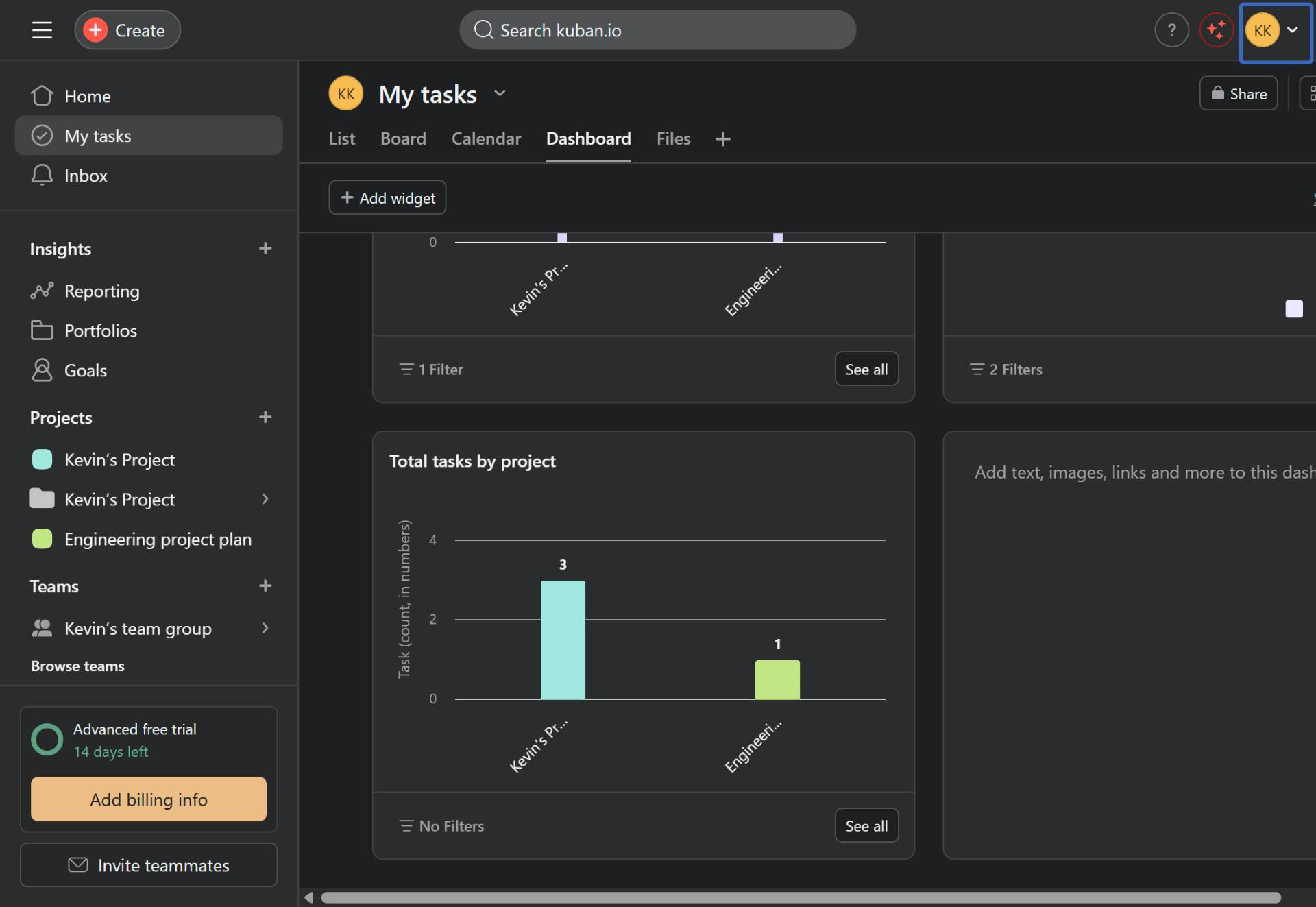Click the 14 days left text

(110, 751)
